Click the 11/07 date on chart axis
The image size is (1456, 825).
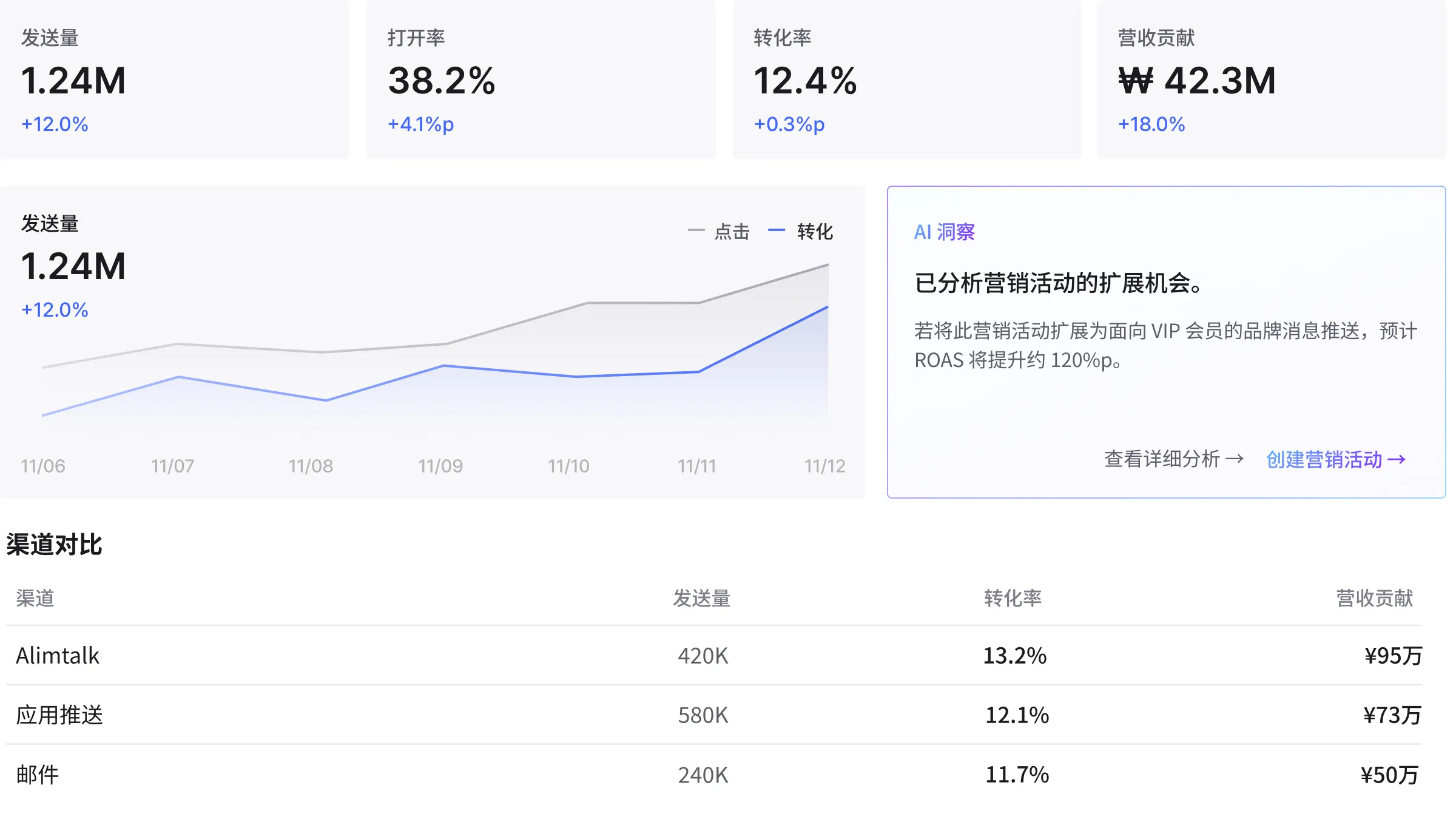(173, 466)
